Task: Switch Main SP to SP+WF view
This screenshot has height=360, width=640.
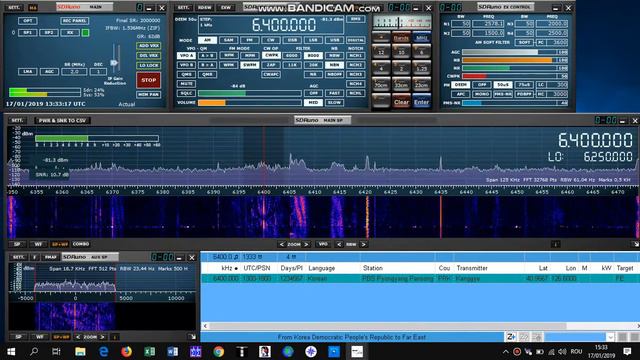Action: pyautogui.click(x=60, y=244)
